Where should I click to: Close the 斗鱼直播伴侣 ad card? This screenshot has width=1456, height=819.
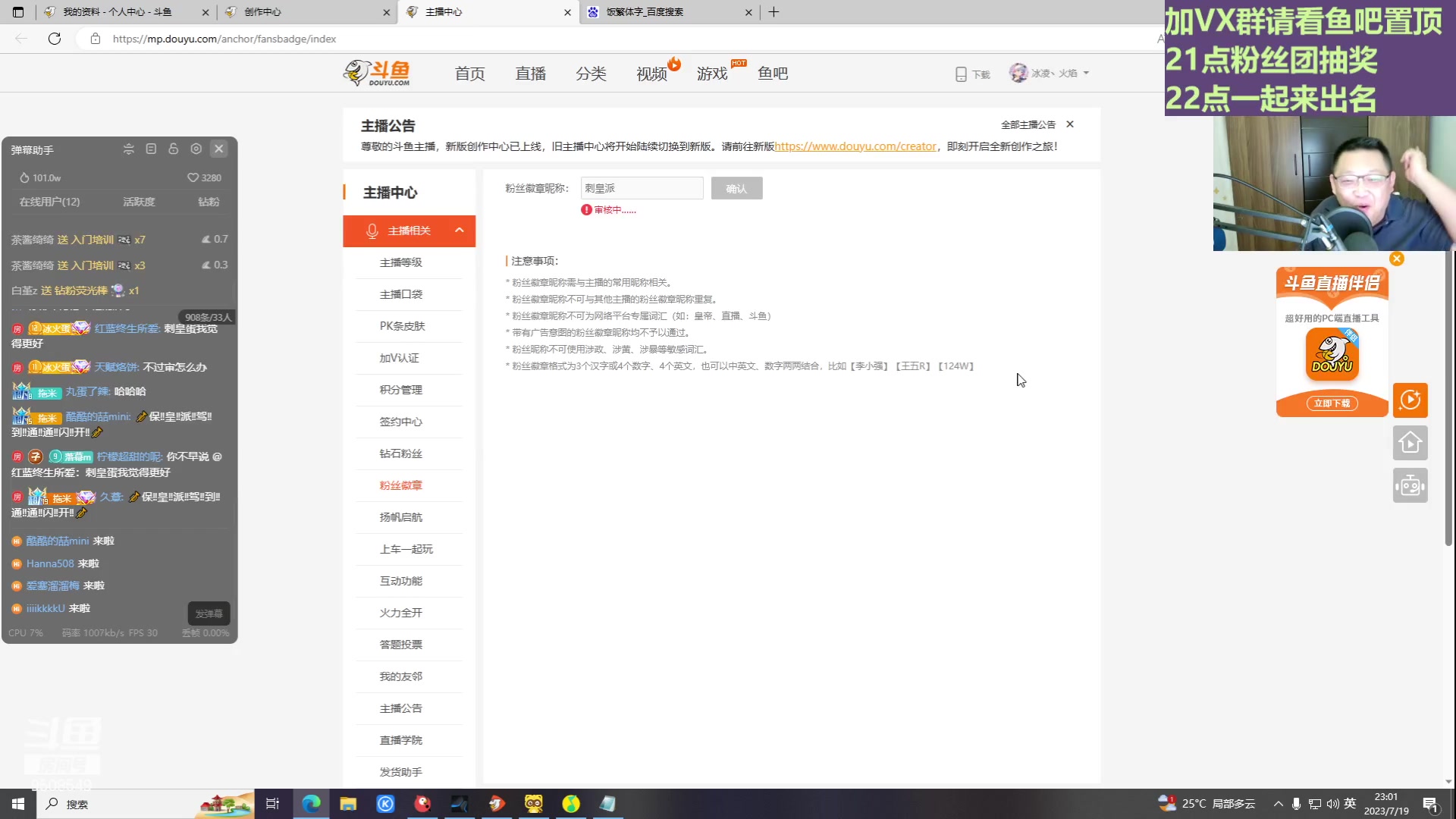coord(1397,259)
